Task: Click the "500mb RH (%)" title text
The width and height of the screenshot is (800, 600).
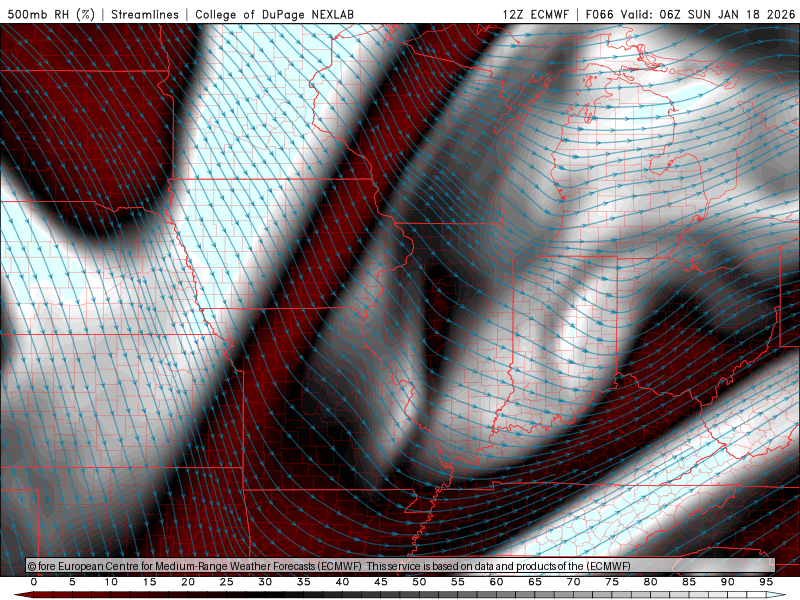Action: point(51,14)
